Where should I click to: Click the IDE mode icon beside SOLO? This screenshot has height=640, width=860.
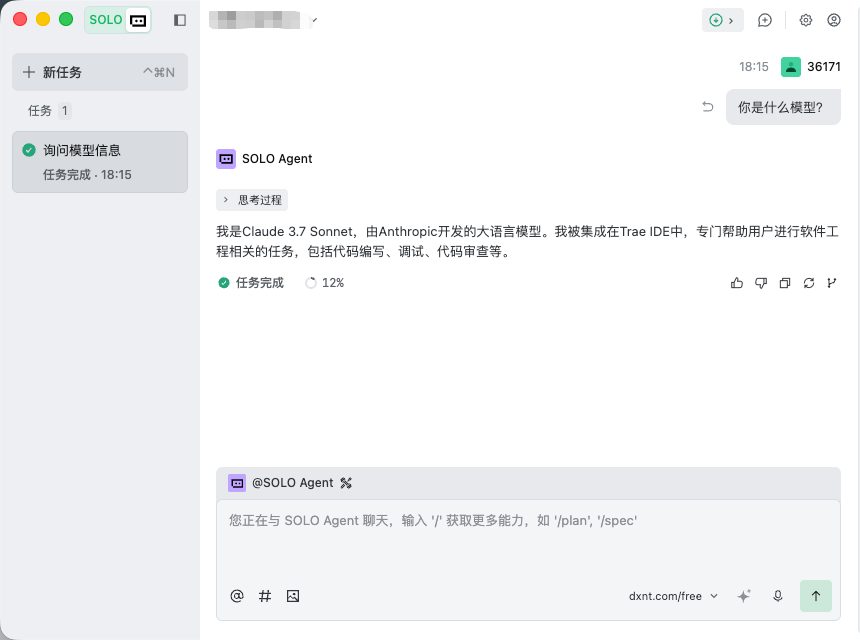point(138,21)
